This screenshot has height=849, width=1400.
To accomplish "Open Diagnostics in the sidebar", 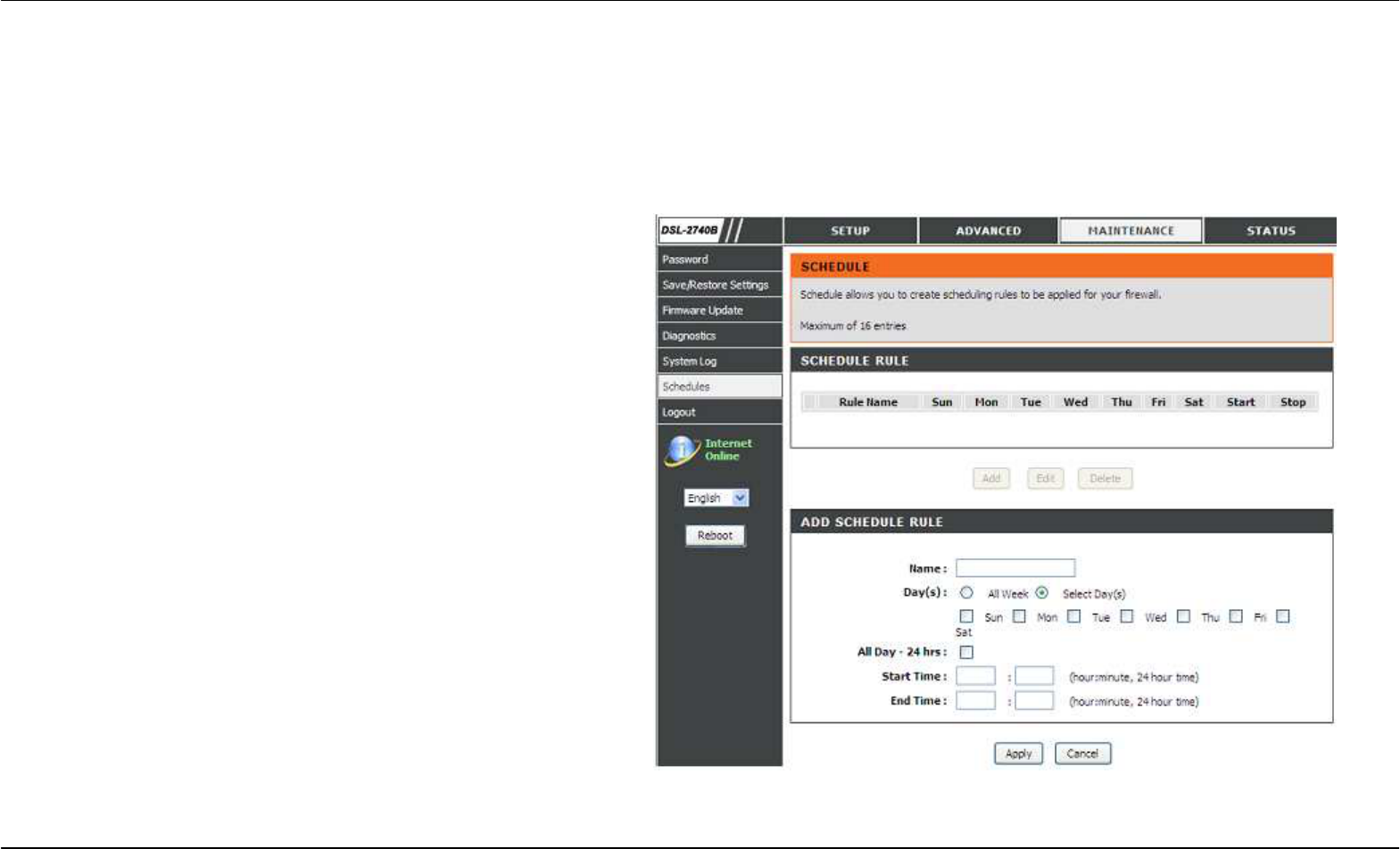I will 719,335.
